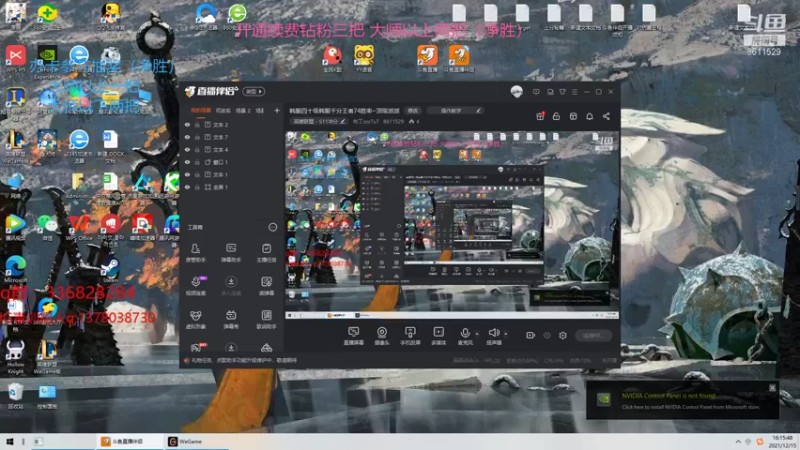The width and height of the screenshot is (800, 450).
Task: Show hidden tray icons arrow
Action: tap(738, 441)
